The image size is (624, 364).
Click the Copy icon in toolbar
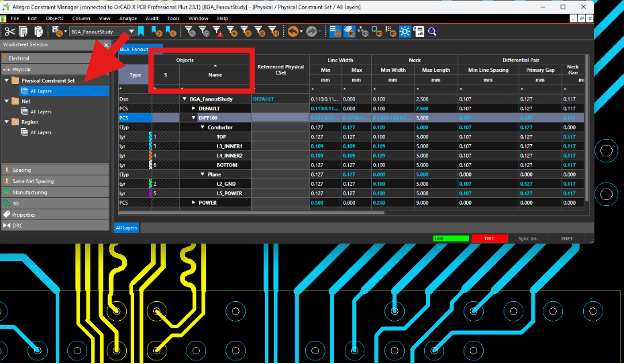coord(23,31)
